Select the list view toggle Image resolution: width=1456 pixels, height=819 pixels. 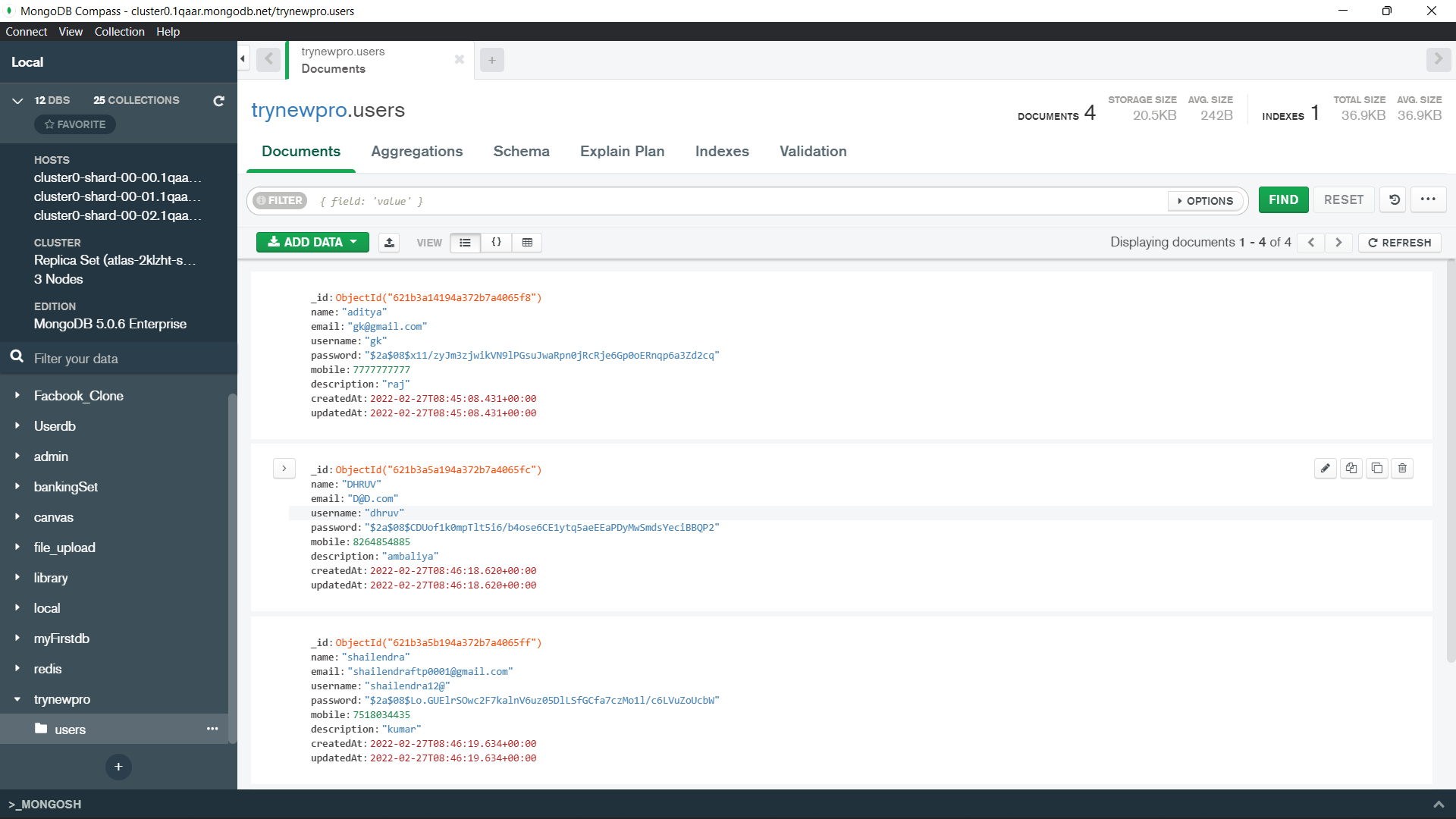point(465,243)
